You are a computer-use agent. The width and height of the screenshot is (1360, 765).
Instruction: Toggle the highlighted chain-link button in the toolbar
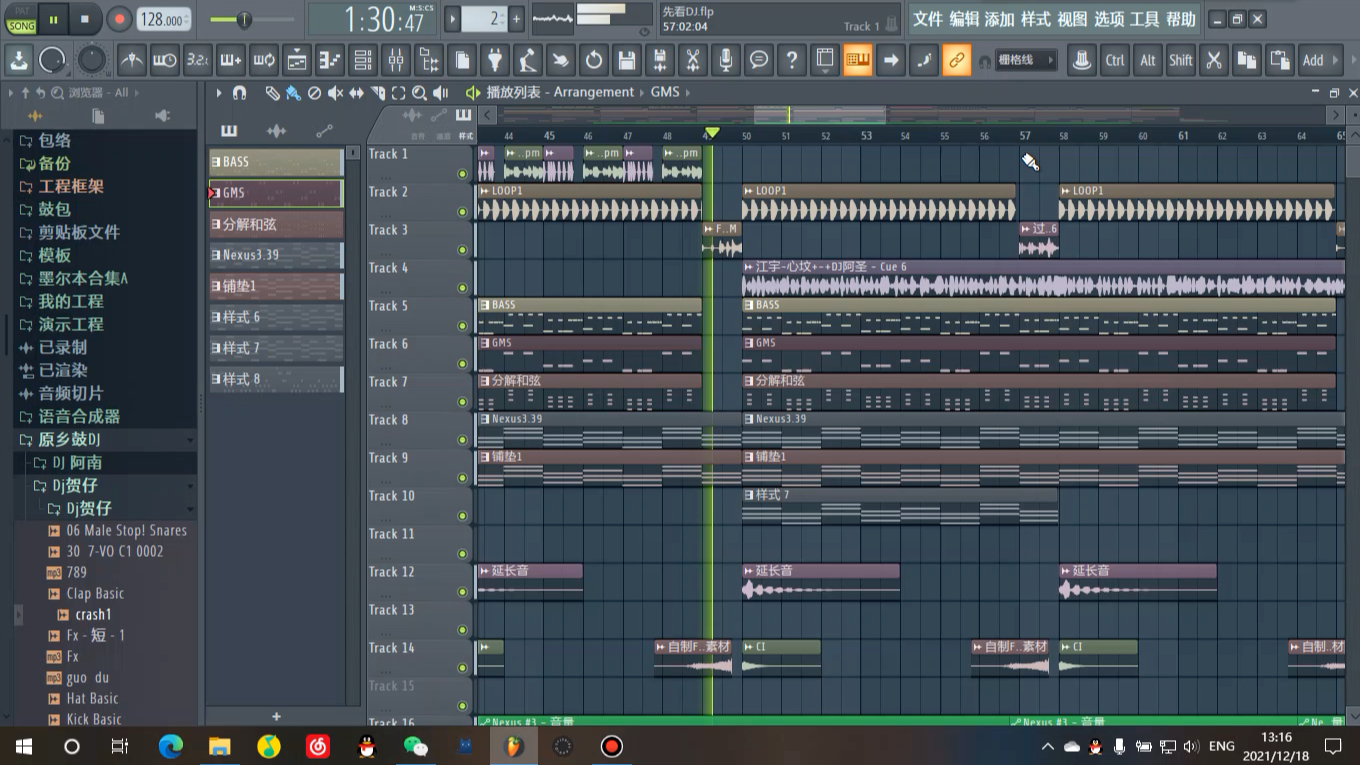pyautogui.click(x=957, y=60)
